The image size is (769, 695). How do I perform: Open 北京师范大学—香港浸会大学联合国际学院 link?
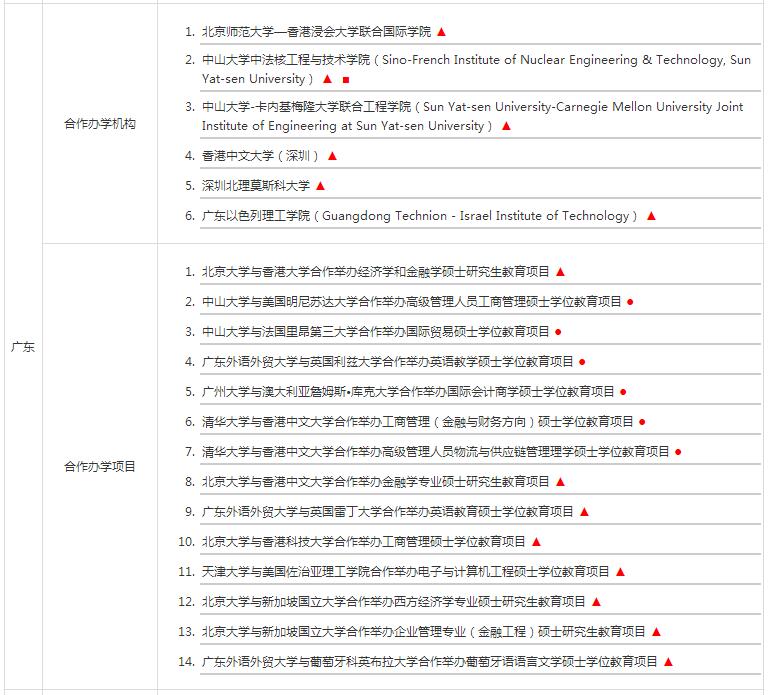point(316,32)
